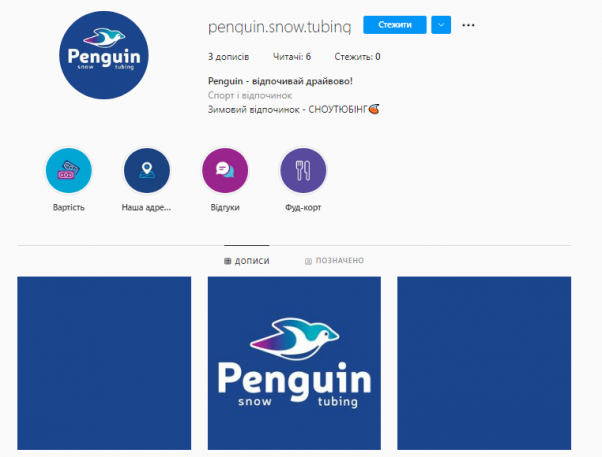Open the first plain blue post thumbnail
Image resolution: width=602 pixels, height=457 pixels.
(x=104, y=363)
